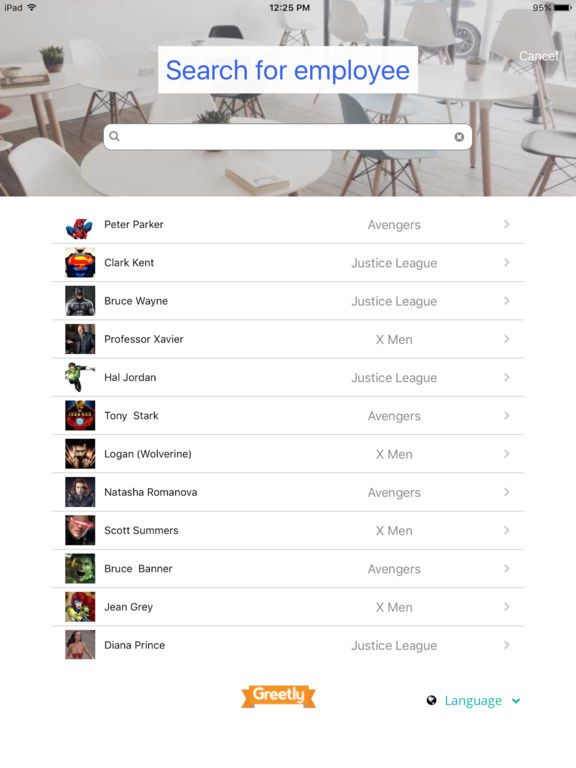
Task: Cancel the employee search
Action: [x=538, y=56]
